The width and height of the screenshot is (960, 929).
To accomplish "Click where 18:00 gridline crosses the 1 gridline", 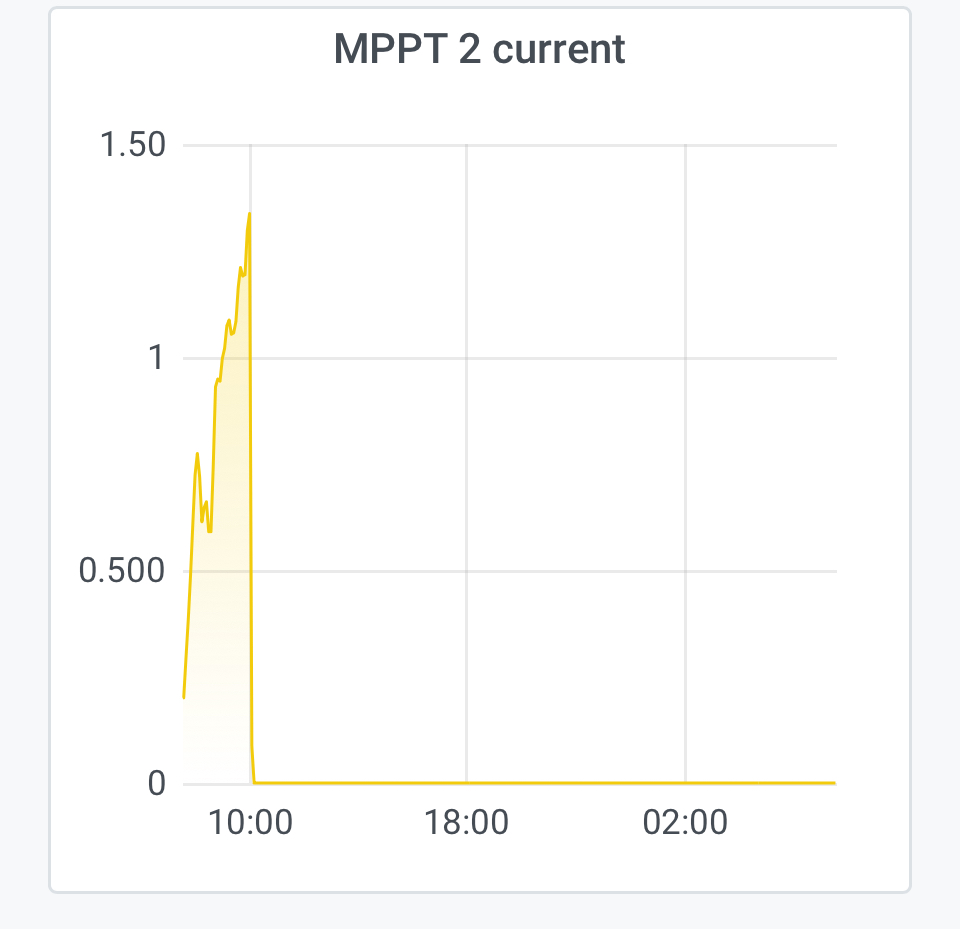I will click(467, 358).
